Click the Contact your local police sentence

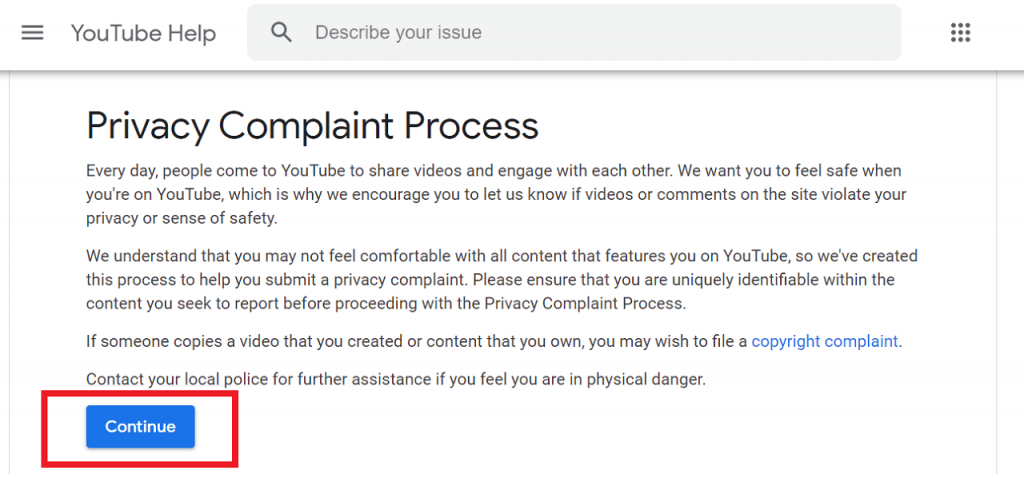[x=396, y=379]
